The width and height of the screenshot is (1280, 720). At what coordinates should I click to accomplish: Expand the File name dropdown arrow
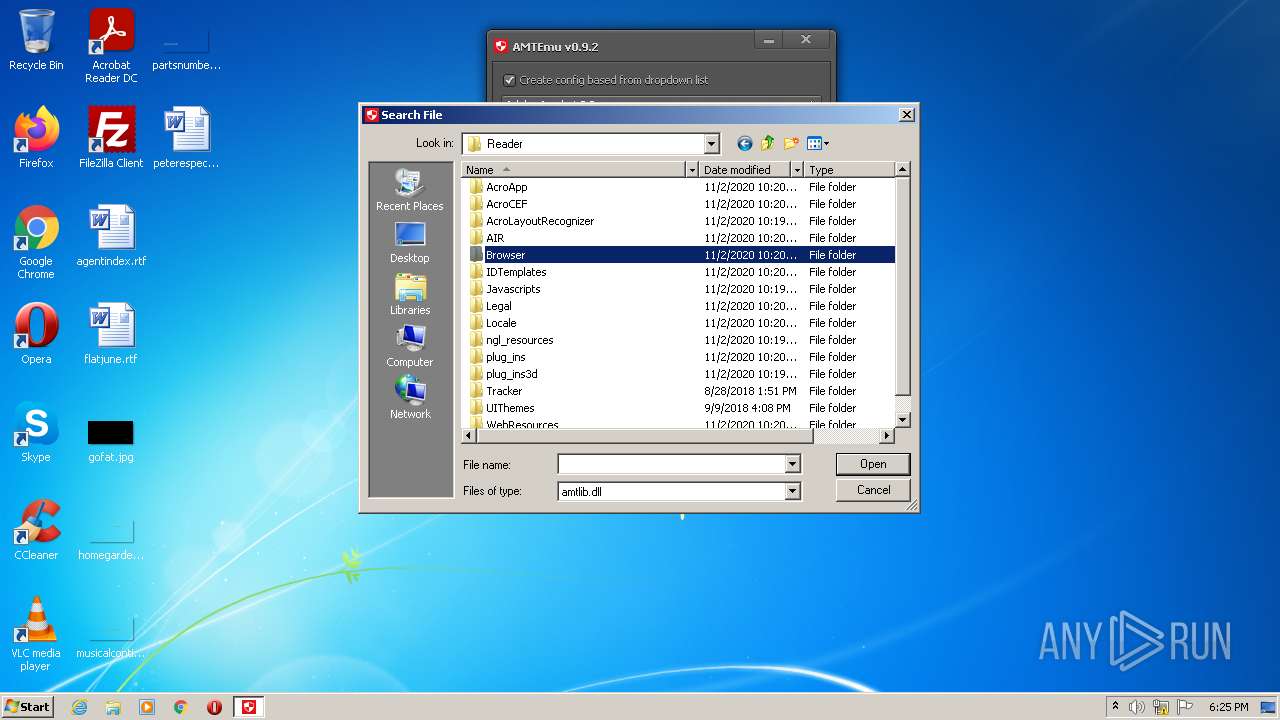(792, 464)
